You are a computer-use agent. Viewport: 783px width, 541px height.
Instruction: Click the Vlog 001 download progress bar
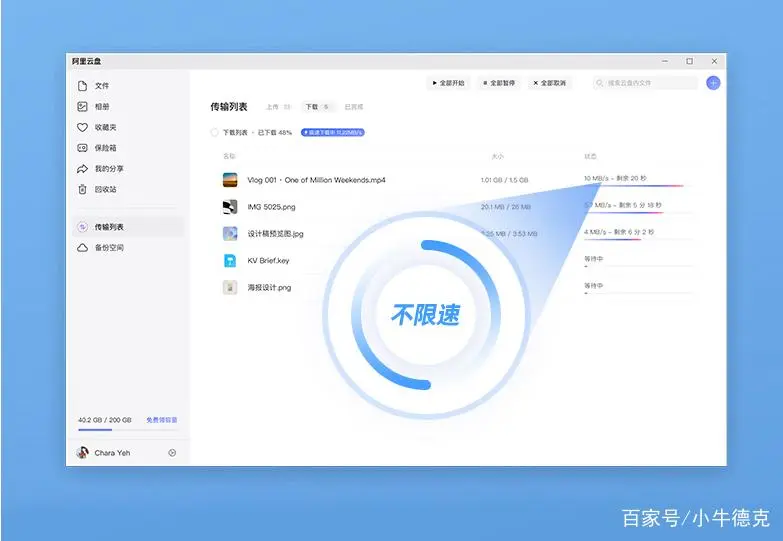(633, 186)
